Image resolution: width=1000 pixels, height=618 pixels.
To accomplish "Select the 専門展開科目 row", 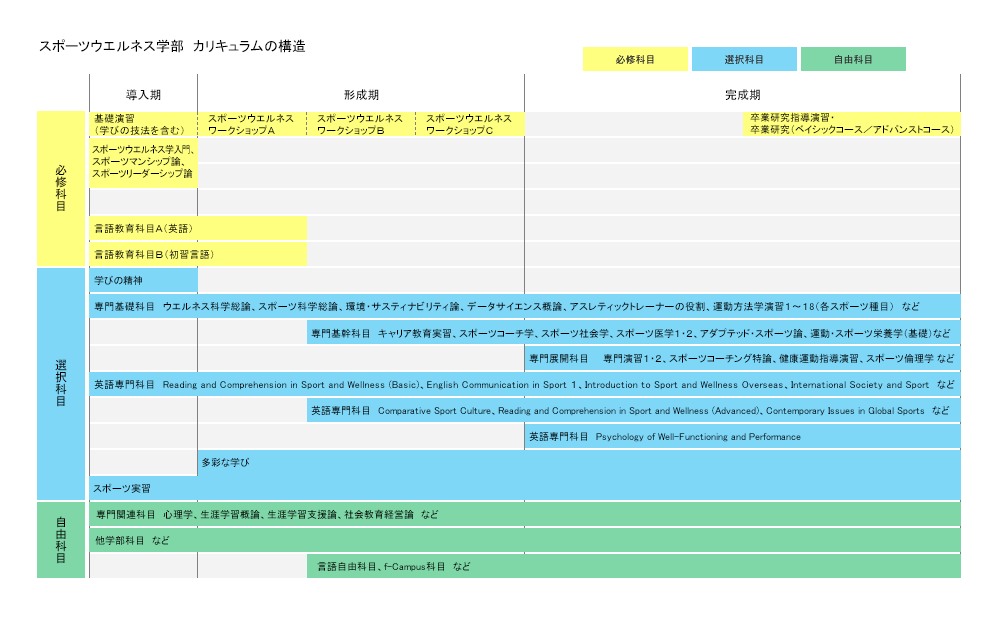I will coord(743,358).
